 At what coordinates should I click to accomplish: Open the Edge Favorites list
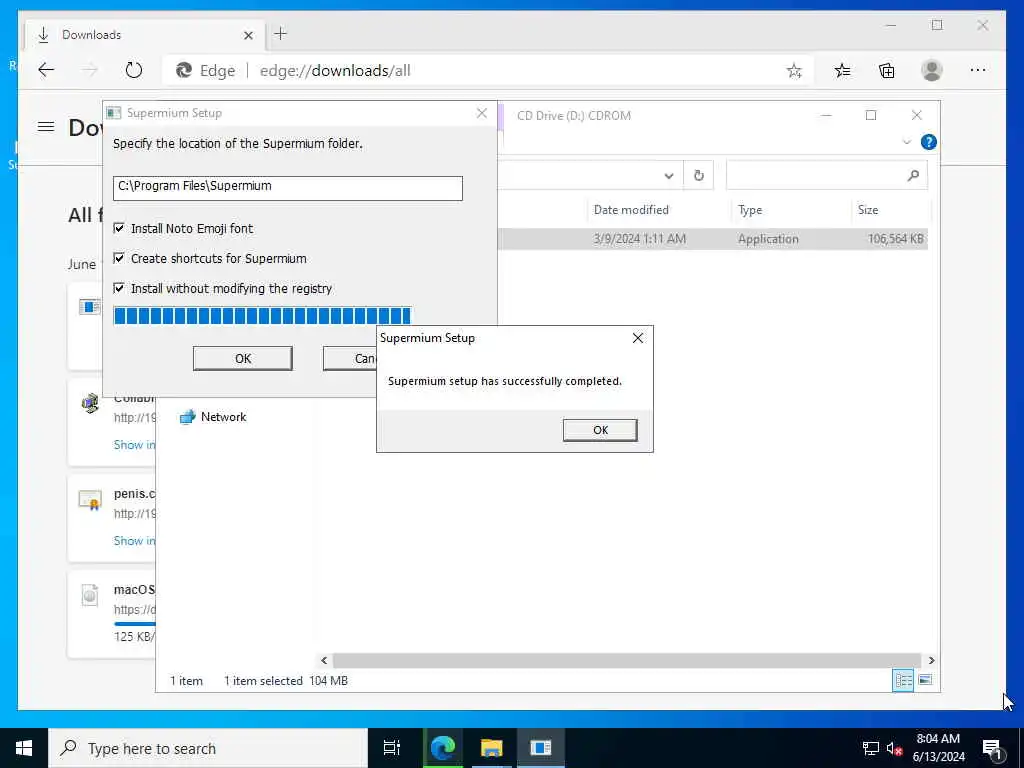click(842, 71)
